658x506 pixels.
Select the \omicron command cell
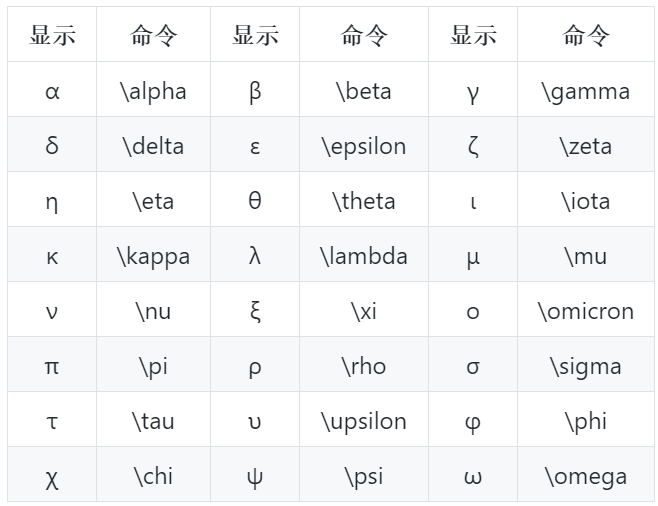(586, 309)
